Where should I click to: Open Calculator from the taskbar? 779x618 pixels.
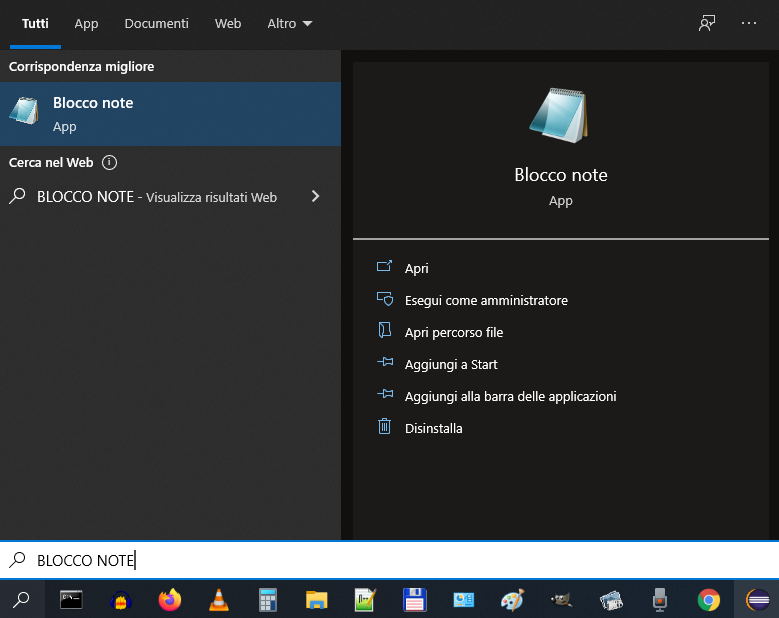(268, 600)
